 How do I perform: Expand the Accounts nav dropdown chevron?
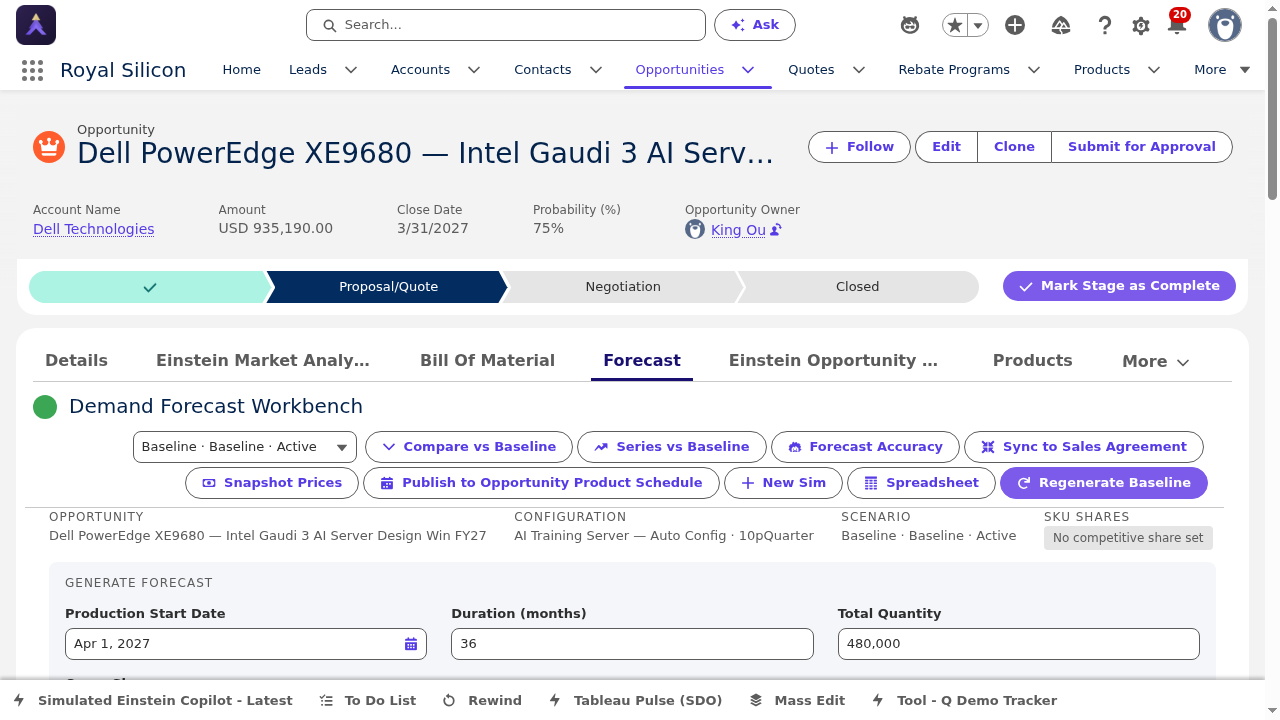[474, 70]
